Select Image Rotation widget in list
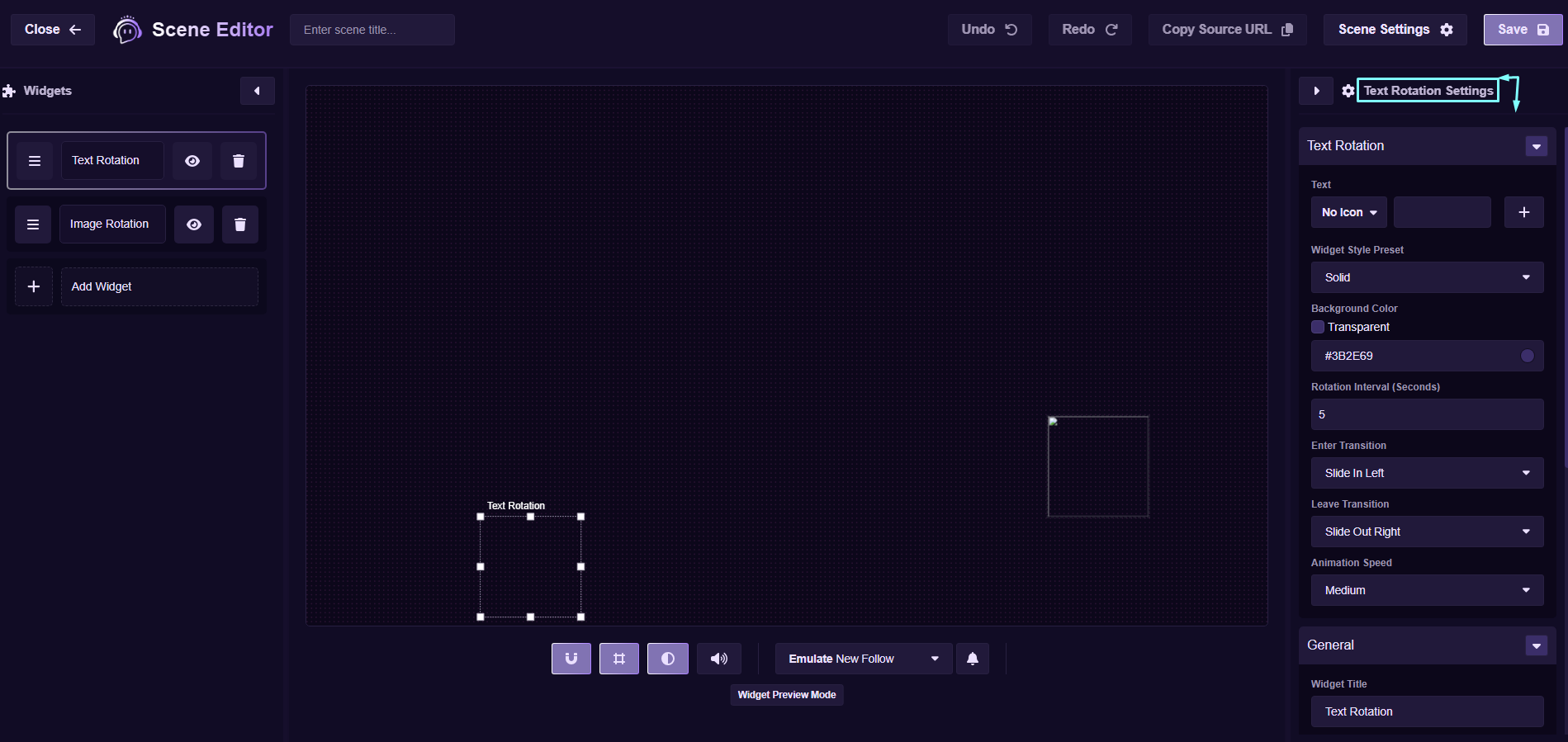Viewport: 1568px width, 742px height. (112, 224)
